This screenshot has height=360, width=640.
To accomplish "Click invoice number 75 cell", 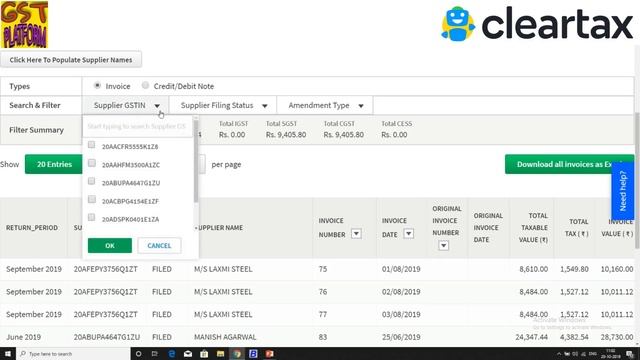I will coord(323,269).
